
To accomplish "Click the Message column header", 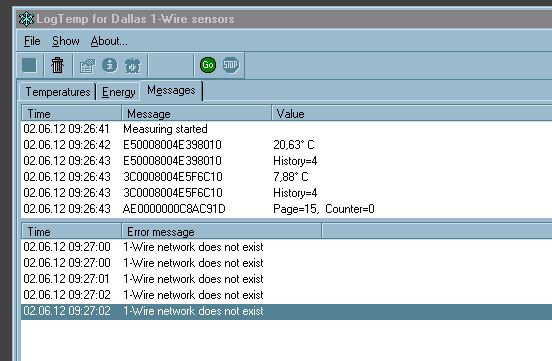I will coord(196,114).
